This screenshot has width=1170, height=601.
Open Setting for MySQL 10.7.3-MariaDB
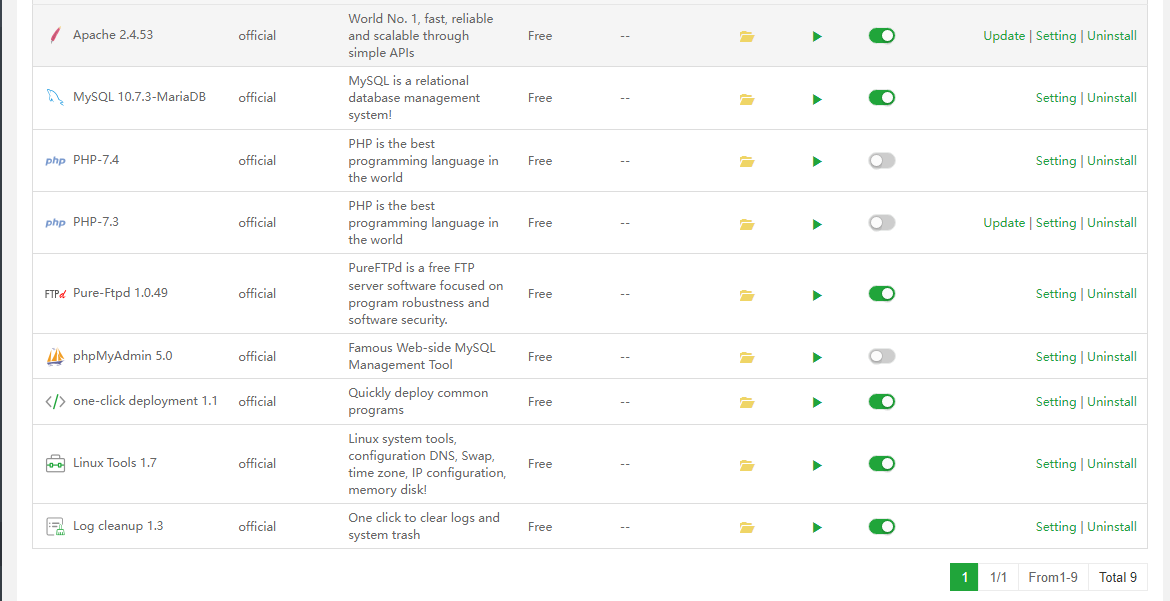pyautogui.click(x=1056, y=98)
